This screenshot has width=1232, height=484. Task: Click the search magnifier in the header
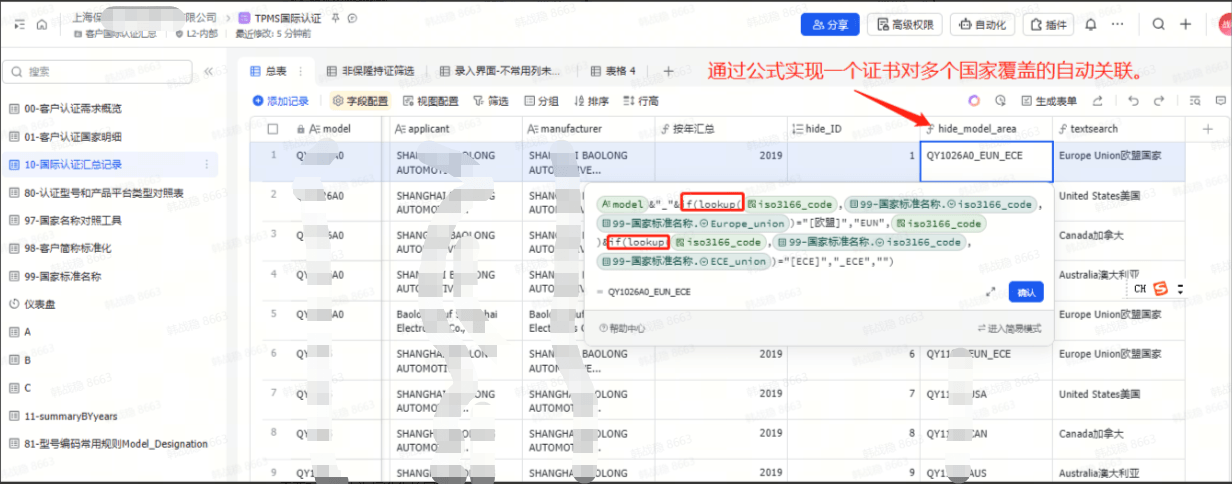coord(1158,24)
